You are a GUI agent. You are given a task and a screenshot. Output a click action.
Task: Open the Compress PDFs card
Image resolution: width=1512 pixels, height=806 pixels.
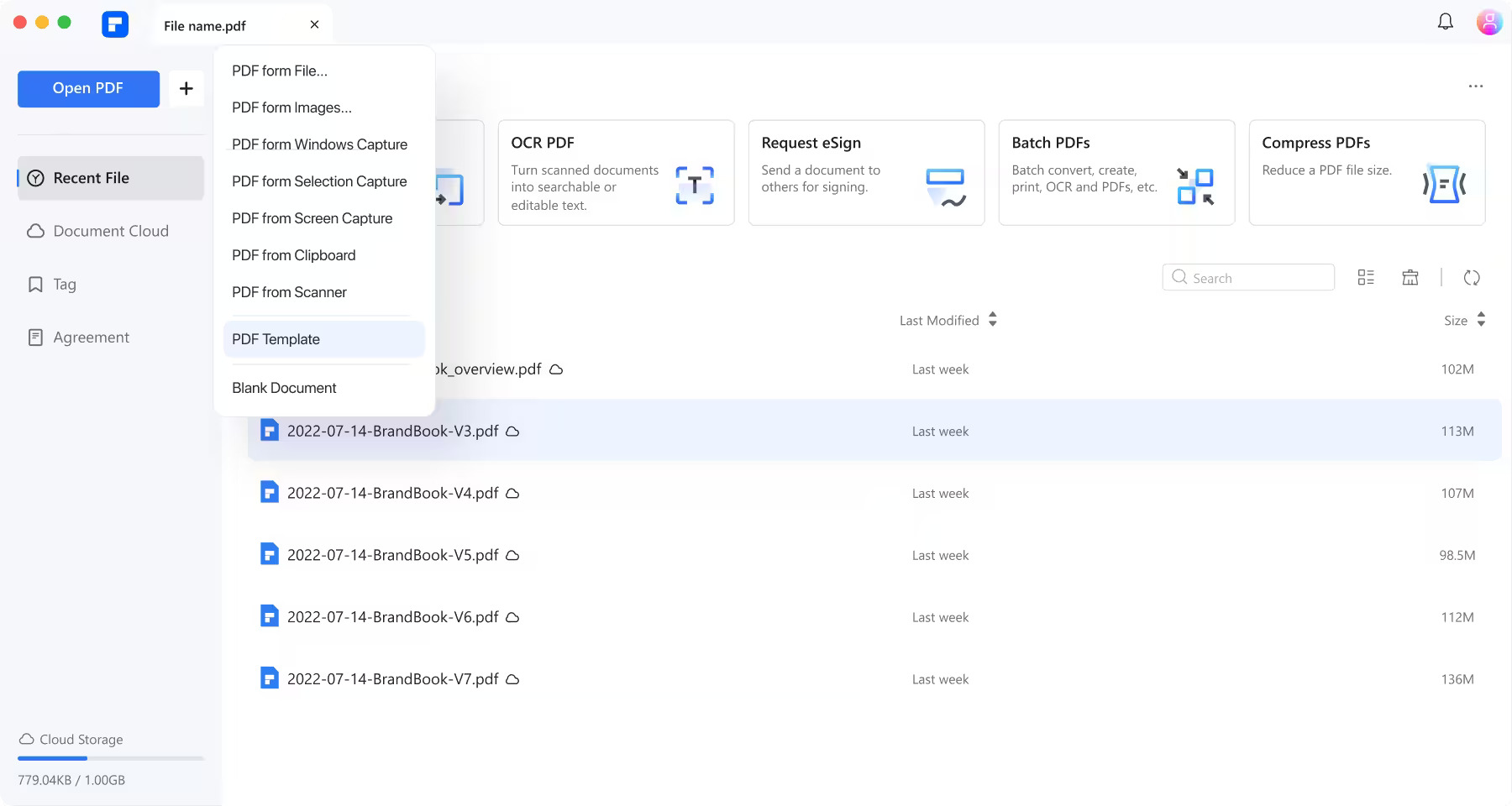[x=1367, y=173]
